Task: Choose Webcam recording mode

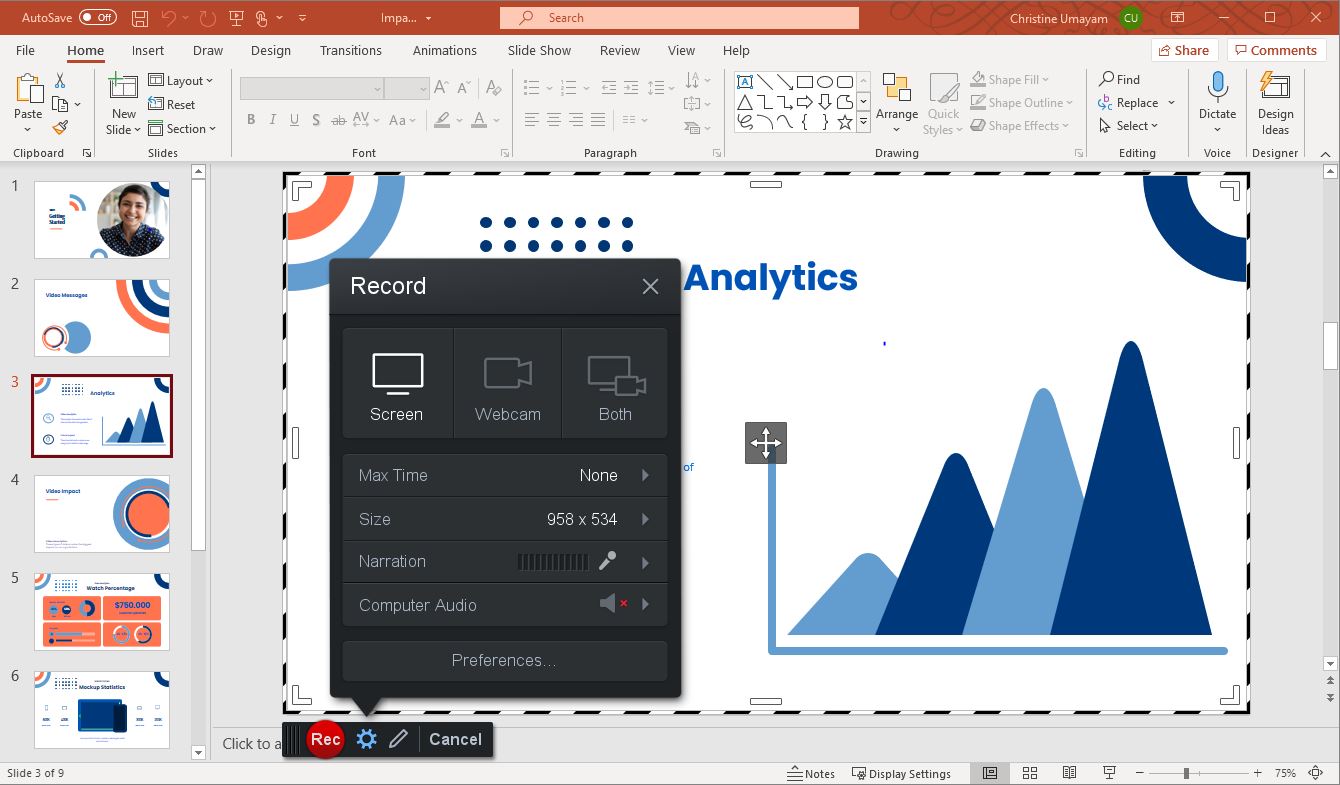Action: pyautogui.click(x=507, y=384)
